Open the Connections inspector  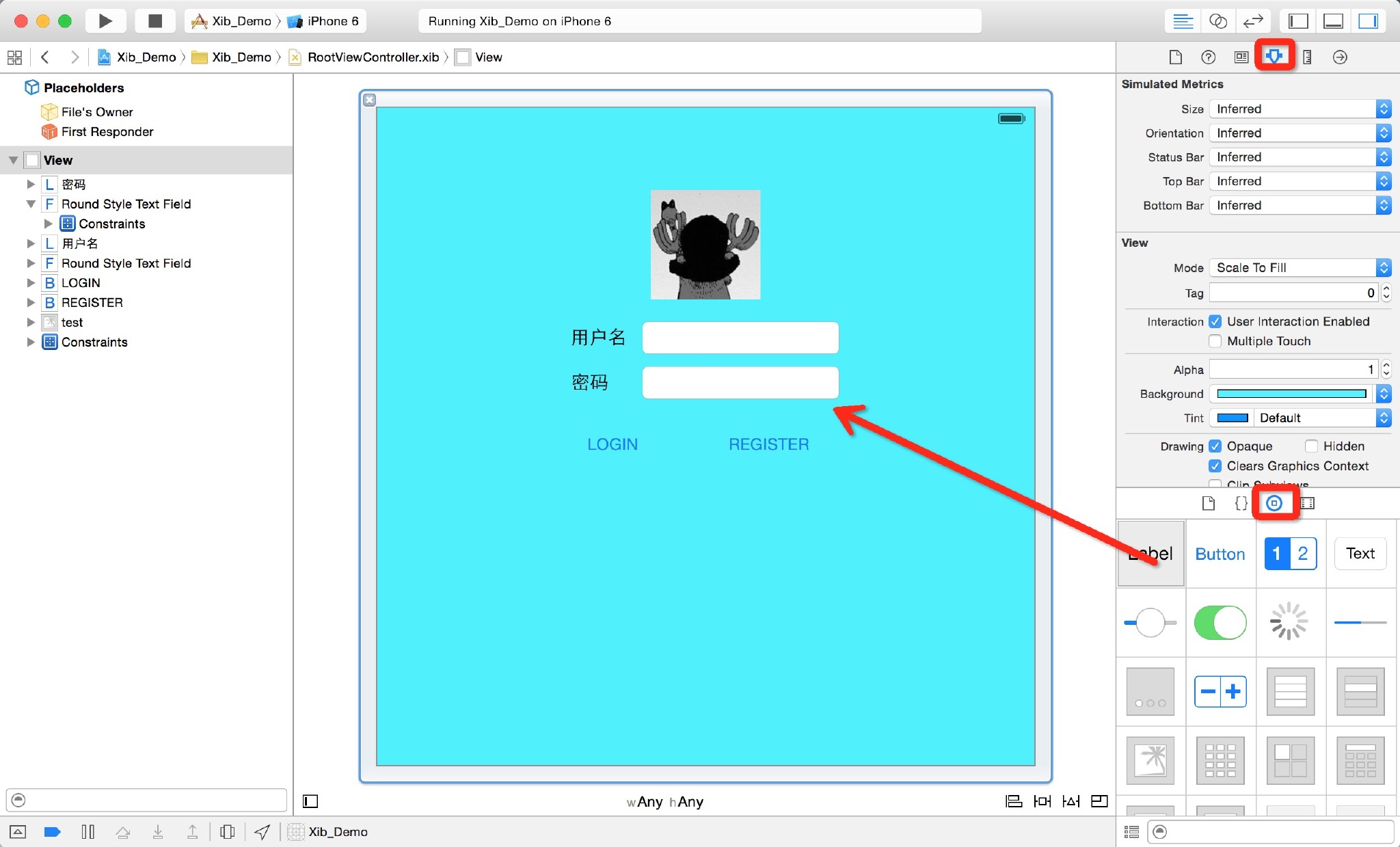click(x=1340, y=57)
